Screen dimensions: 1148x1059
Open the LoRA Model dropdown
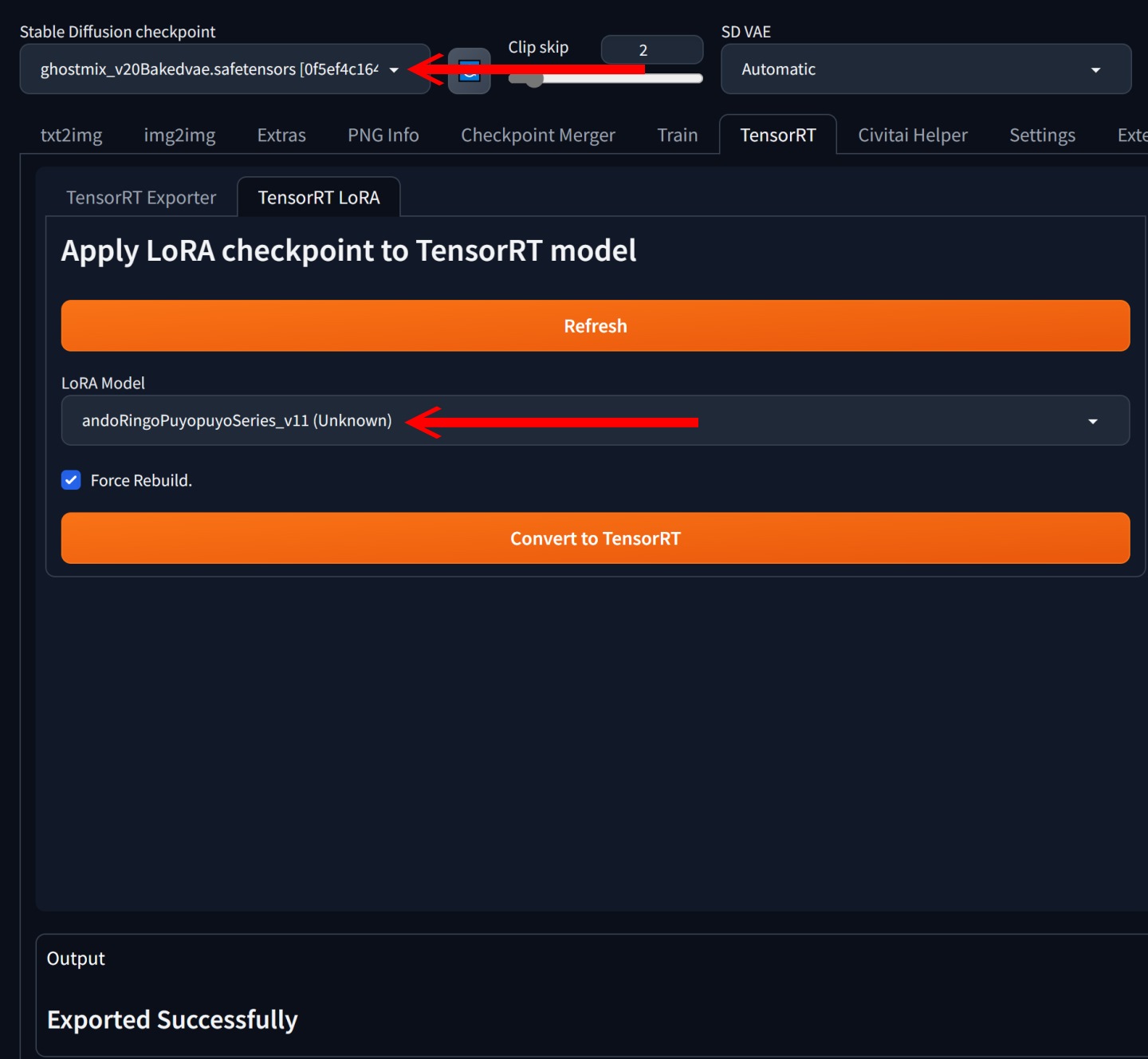(x=595, y=420)
